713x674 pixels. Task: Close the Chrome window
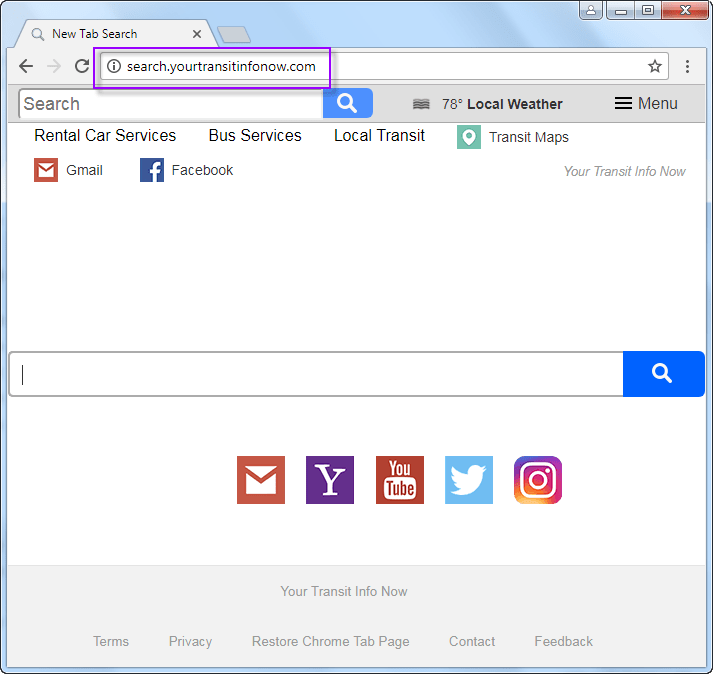coord(685,10)
